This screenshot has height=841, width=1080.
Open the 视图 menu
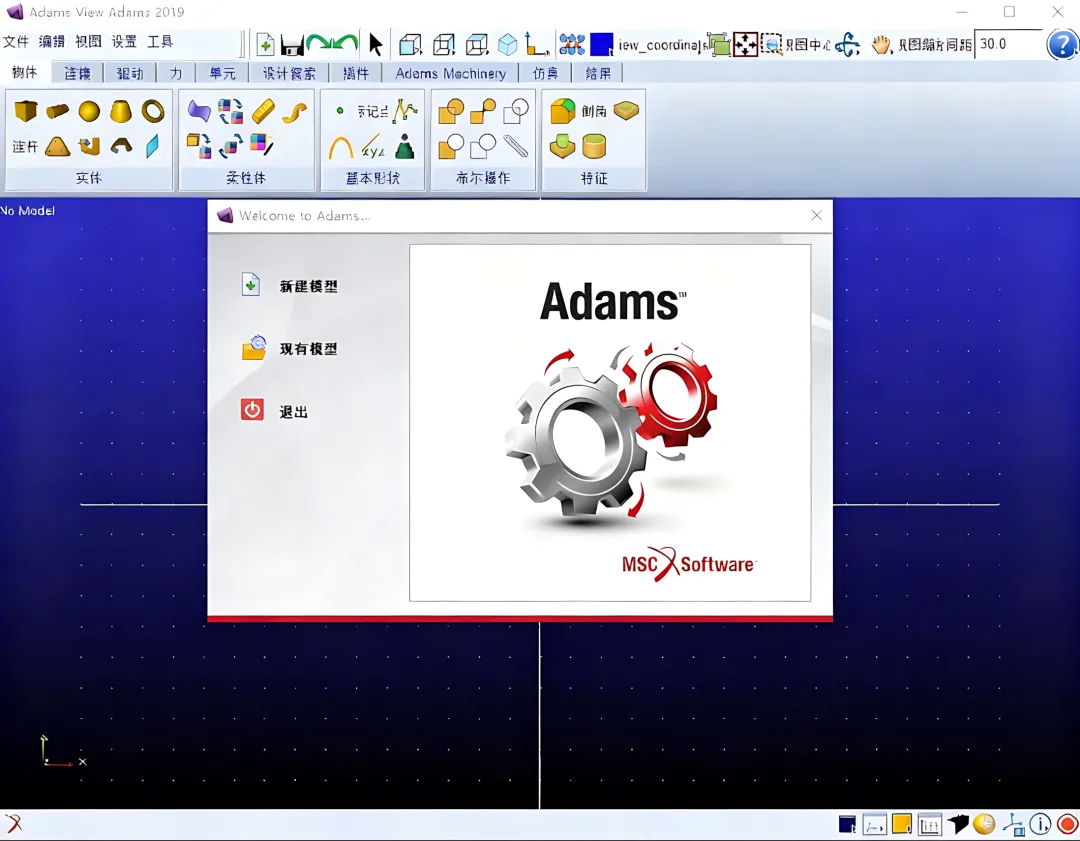(x=88, y=41)
